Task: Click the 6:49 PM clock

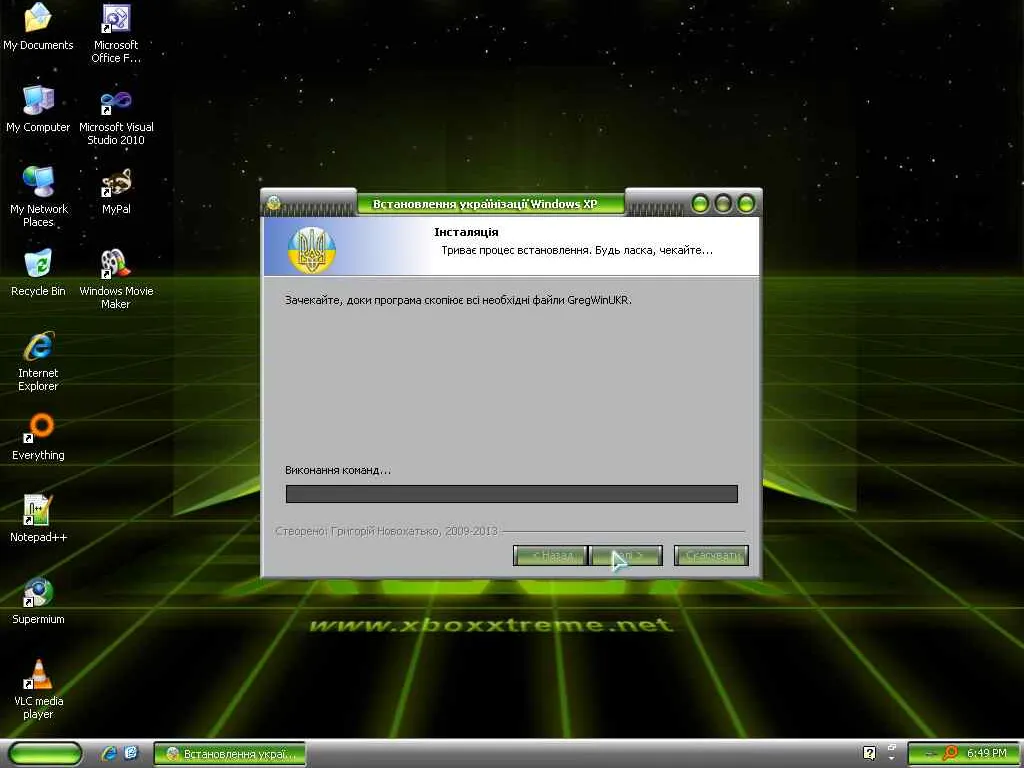Action: point(987,754)
